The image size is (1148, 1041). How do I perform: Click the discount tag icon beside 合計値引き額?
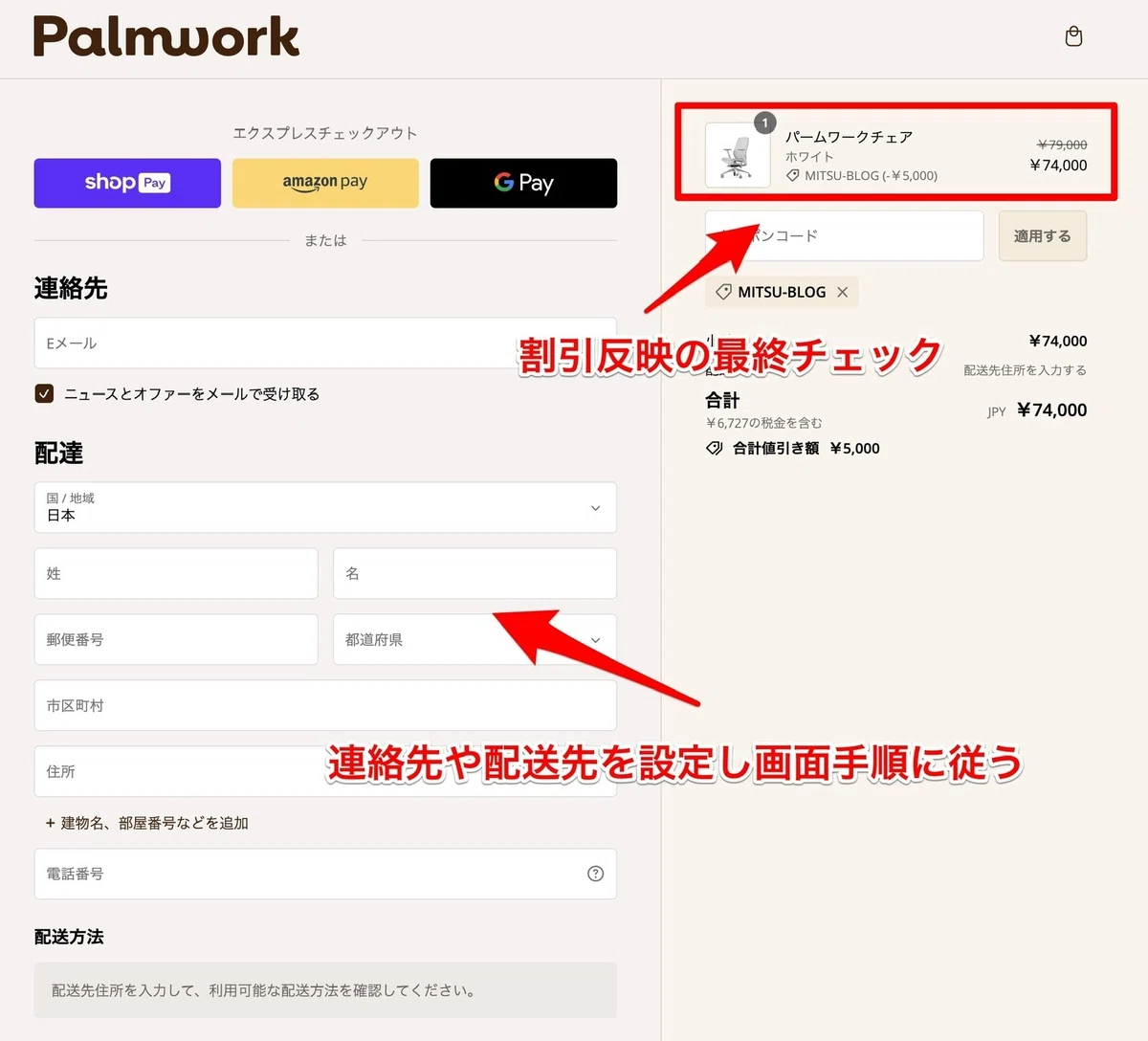pyautogui.click(x=714, y=448)
